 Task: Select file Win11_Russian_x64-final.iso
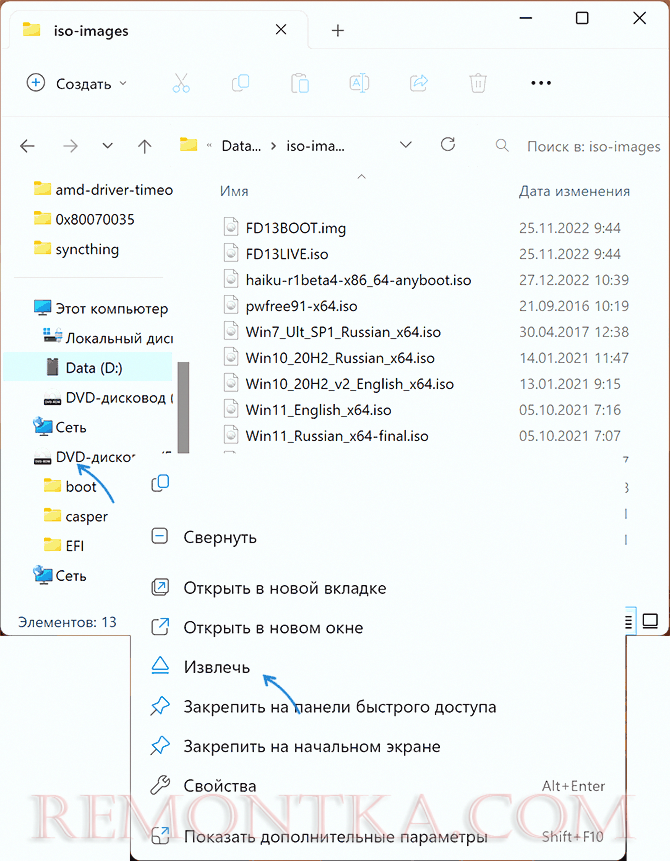click(x=337, y=436)
